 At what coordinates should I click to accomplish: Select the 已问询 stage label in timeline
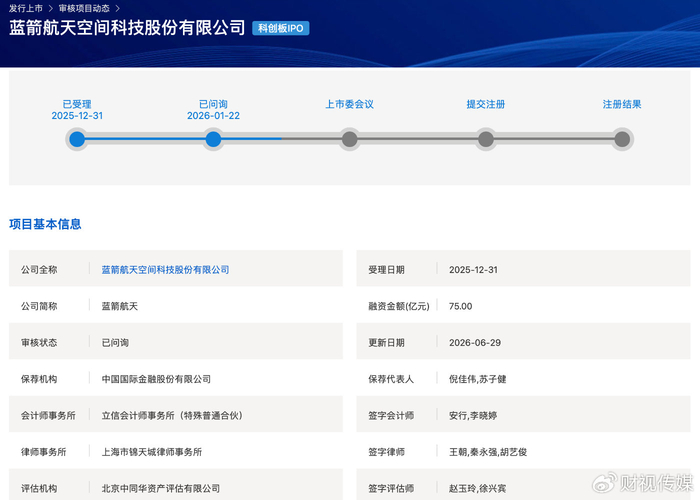[x=213, y=104]
